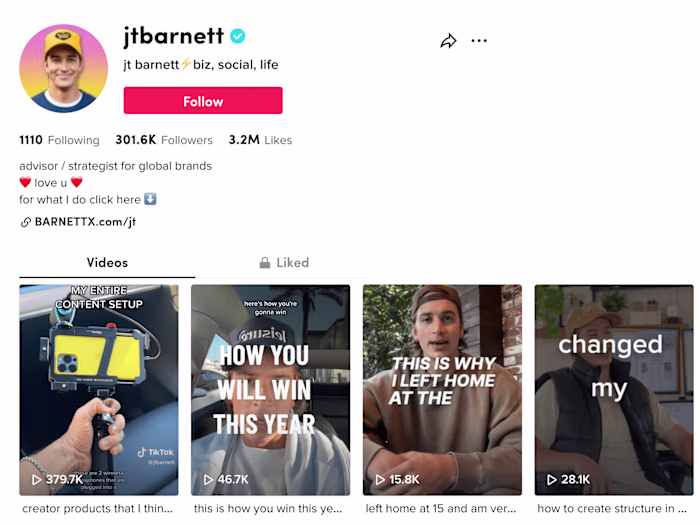700x525 pixels.
Task: Open the 'How You Will Win This Year' video
Action: (270, 390)
